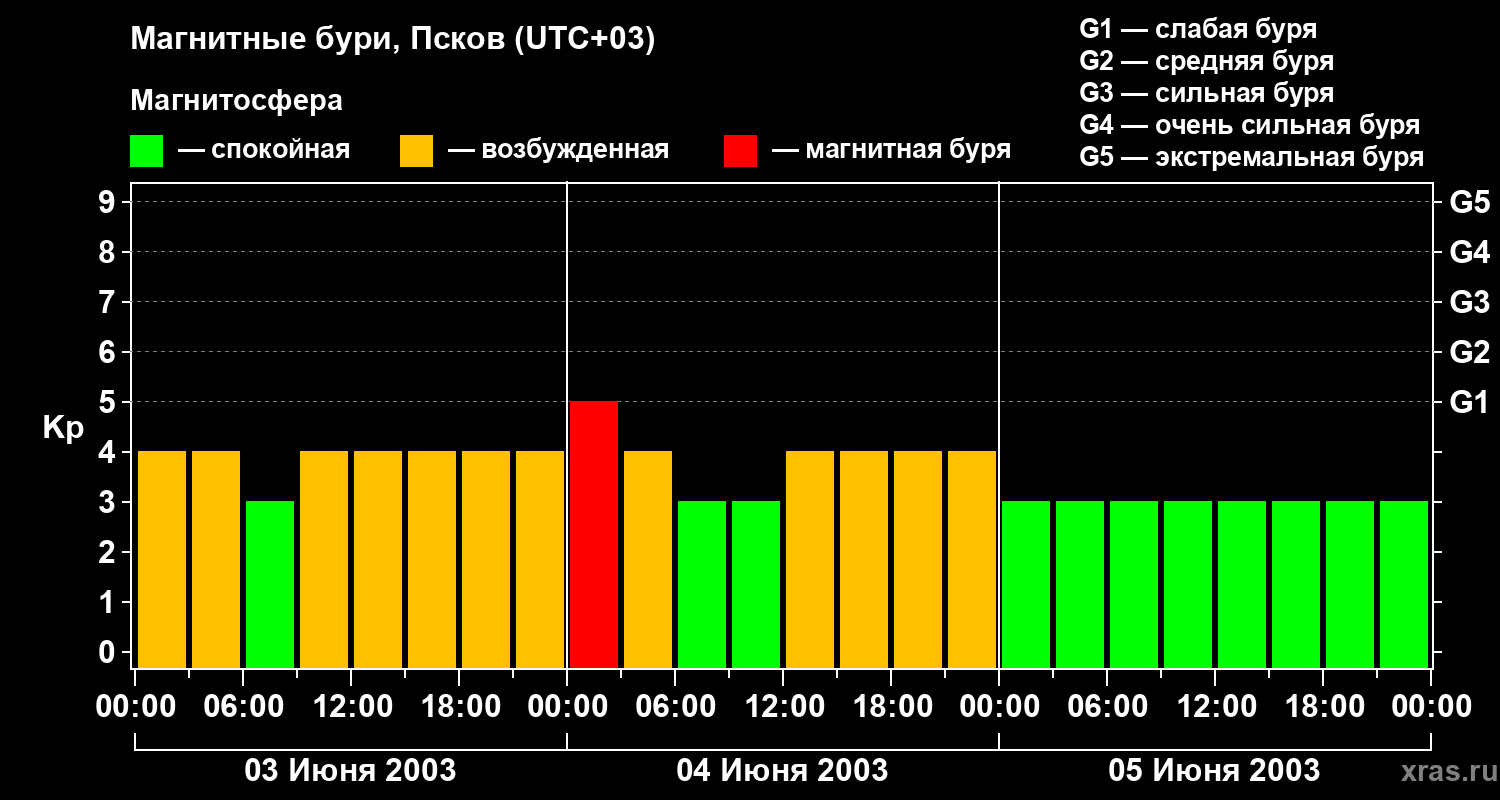
Task: Click the first green bar on 05 June
Action: (x=1026, y=584)
